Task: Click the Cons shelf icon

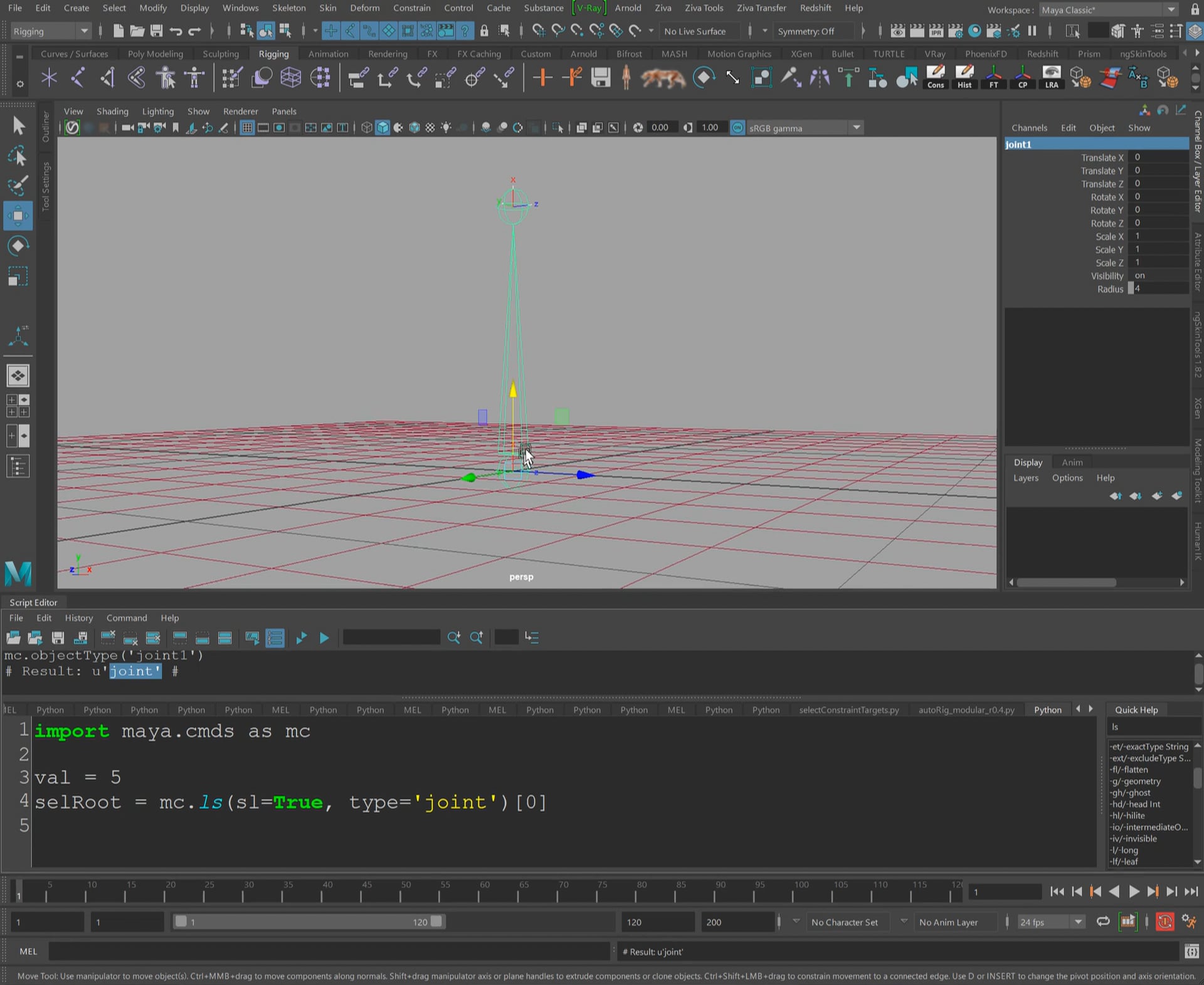Action: [x=936, y=76]
